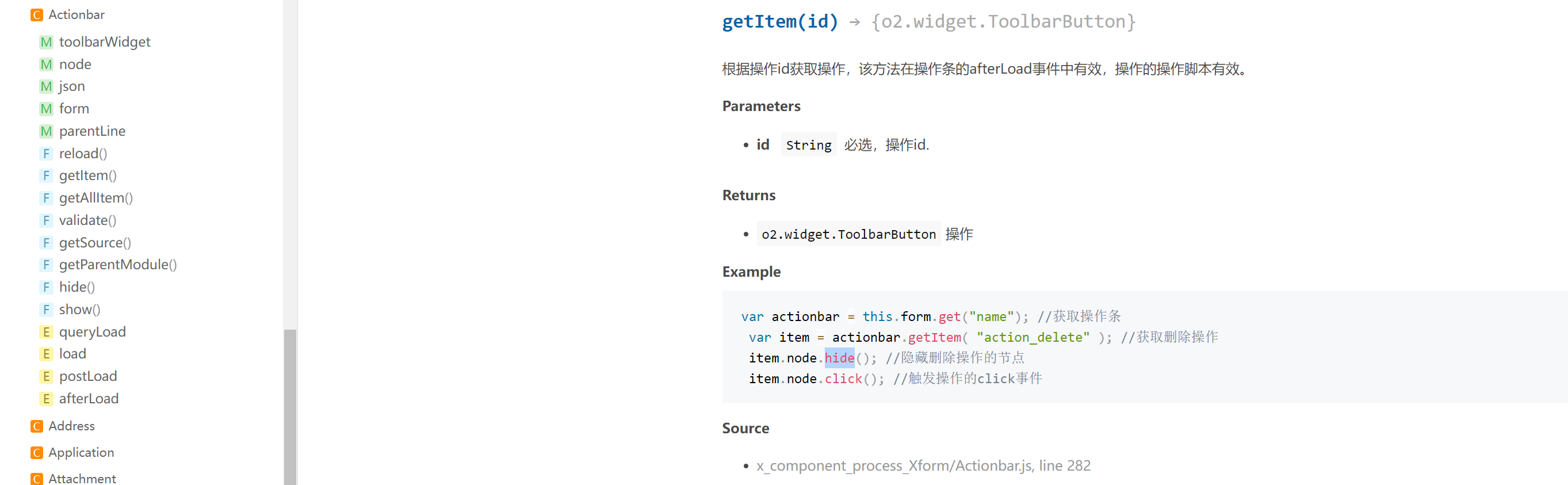1568x485 pixels.
Task: Open the postLoad event entry
Action: point(87,377)
